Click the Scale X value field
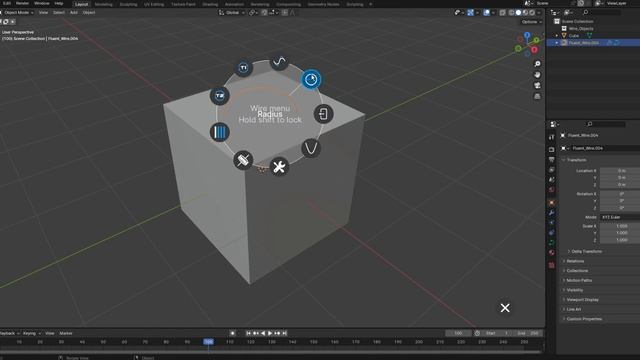This screenshot has height=360, width=640. click(620, 226)
